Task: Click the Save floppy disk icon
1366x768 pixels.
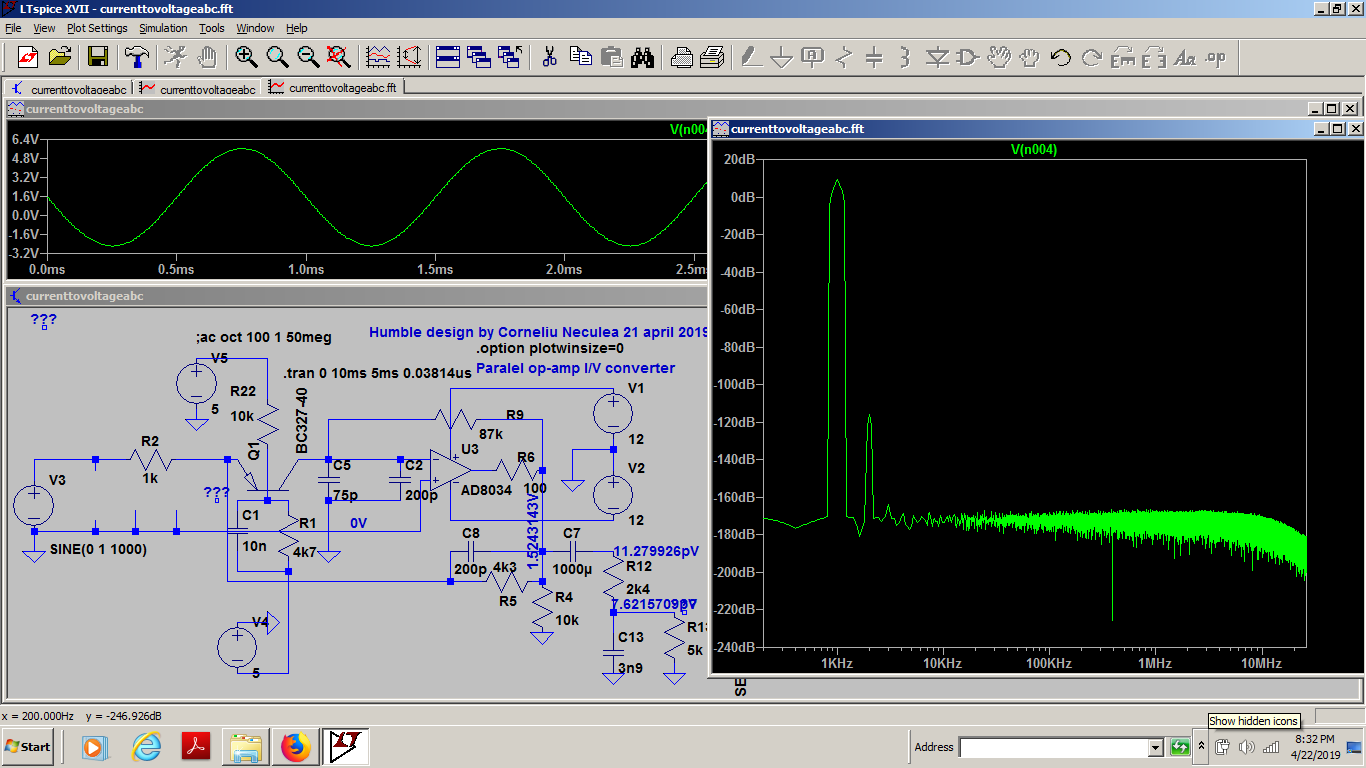Action: tap(97, 56)
